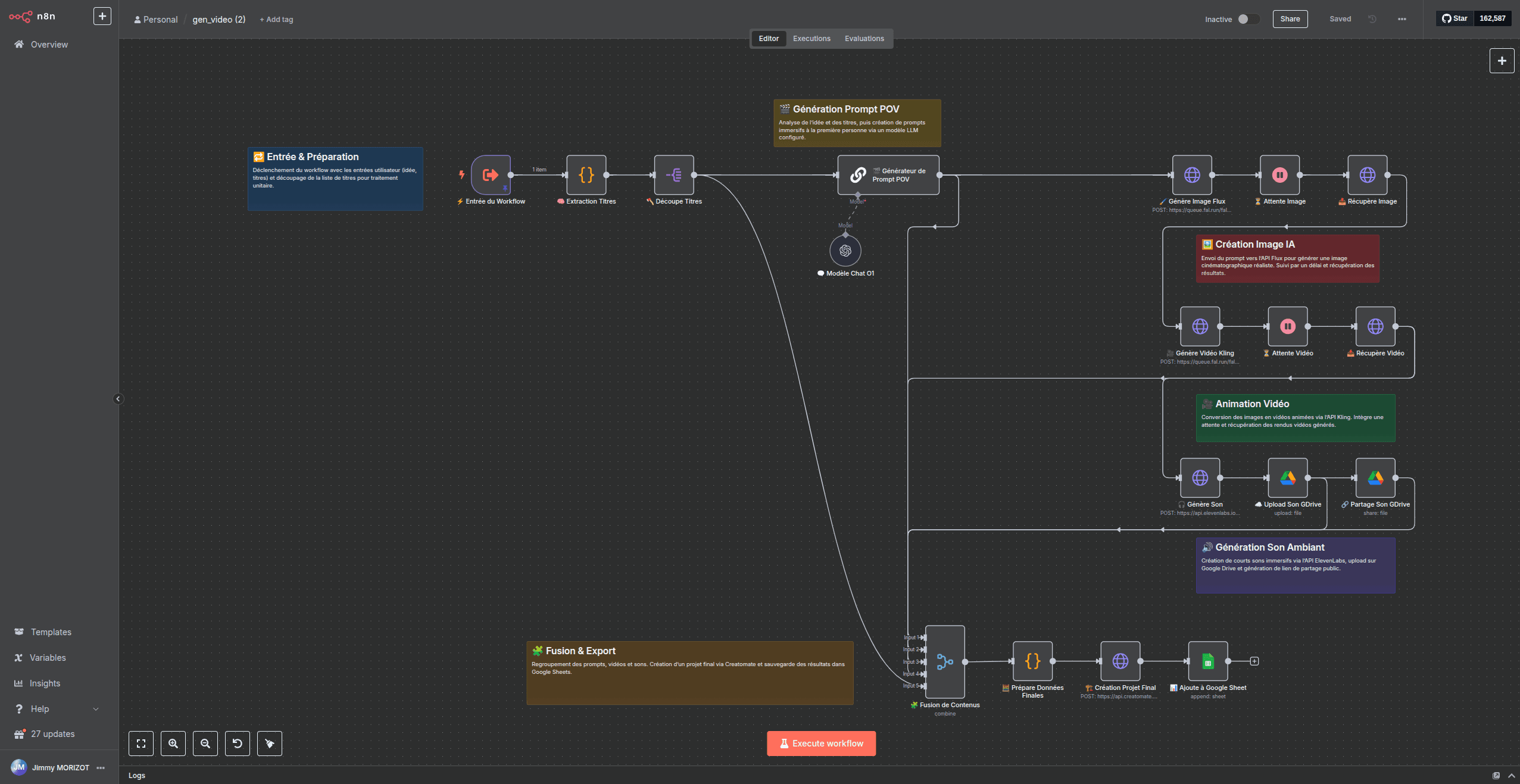1520x784 pixels.
Task: Select the tidy-up wand icon
Action: [269, 743]
